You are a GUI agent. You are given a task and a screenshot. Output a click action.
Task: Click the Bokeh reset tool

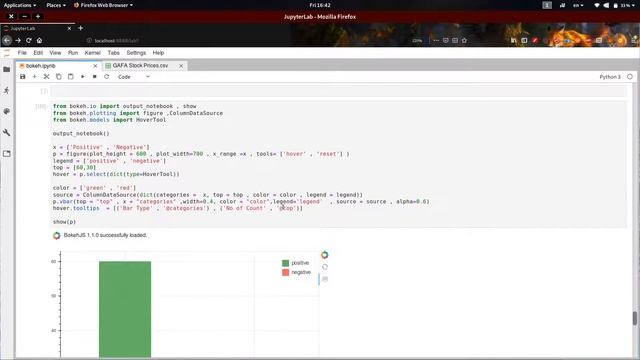click(x=324, y=267)
